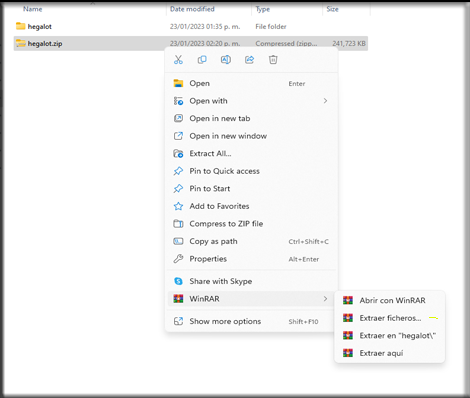
Task: Choose Share with Skype
Action: pyautogui.click(x=251, y=281)
